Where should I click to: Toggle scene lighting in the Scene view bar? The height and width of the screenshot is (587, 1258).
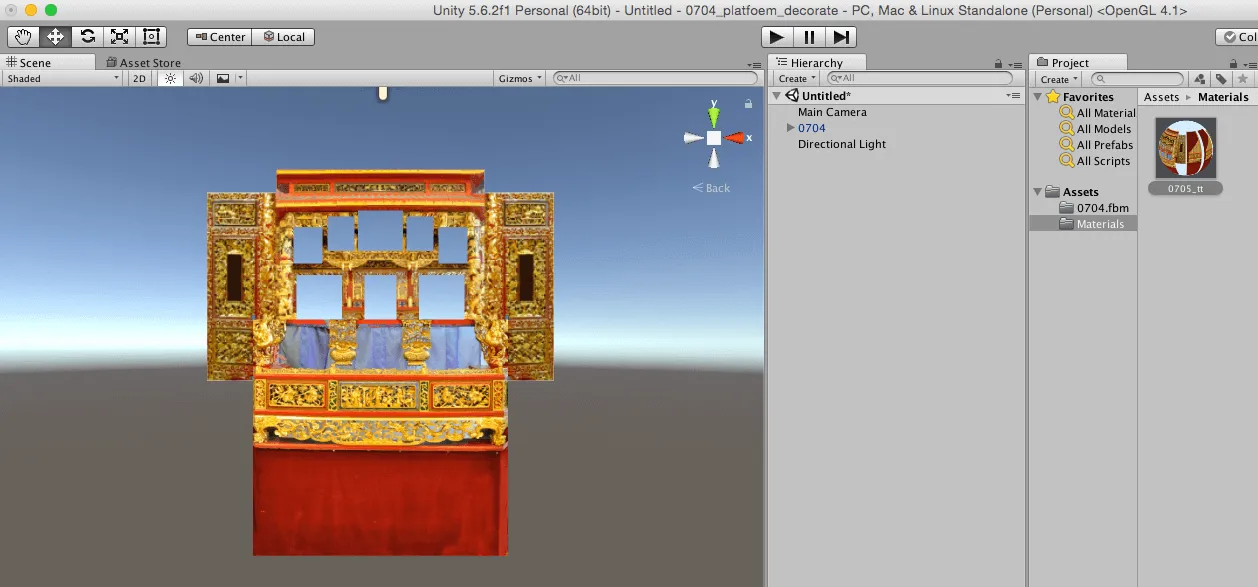pyautogui.click(x=169, y=78)
